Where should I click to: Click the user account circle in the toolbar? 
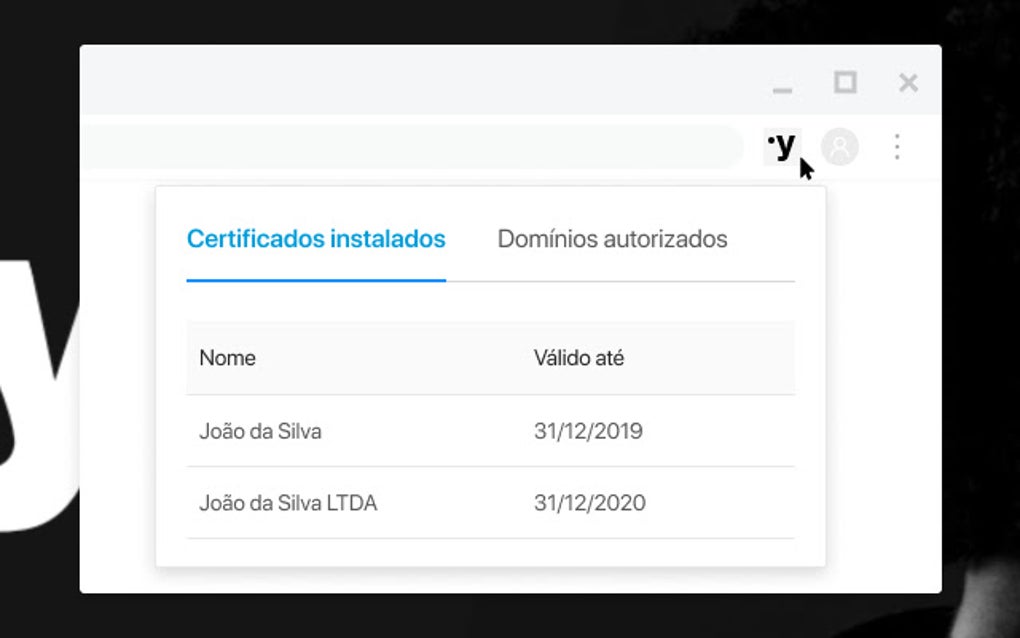[841, 146]
